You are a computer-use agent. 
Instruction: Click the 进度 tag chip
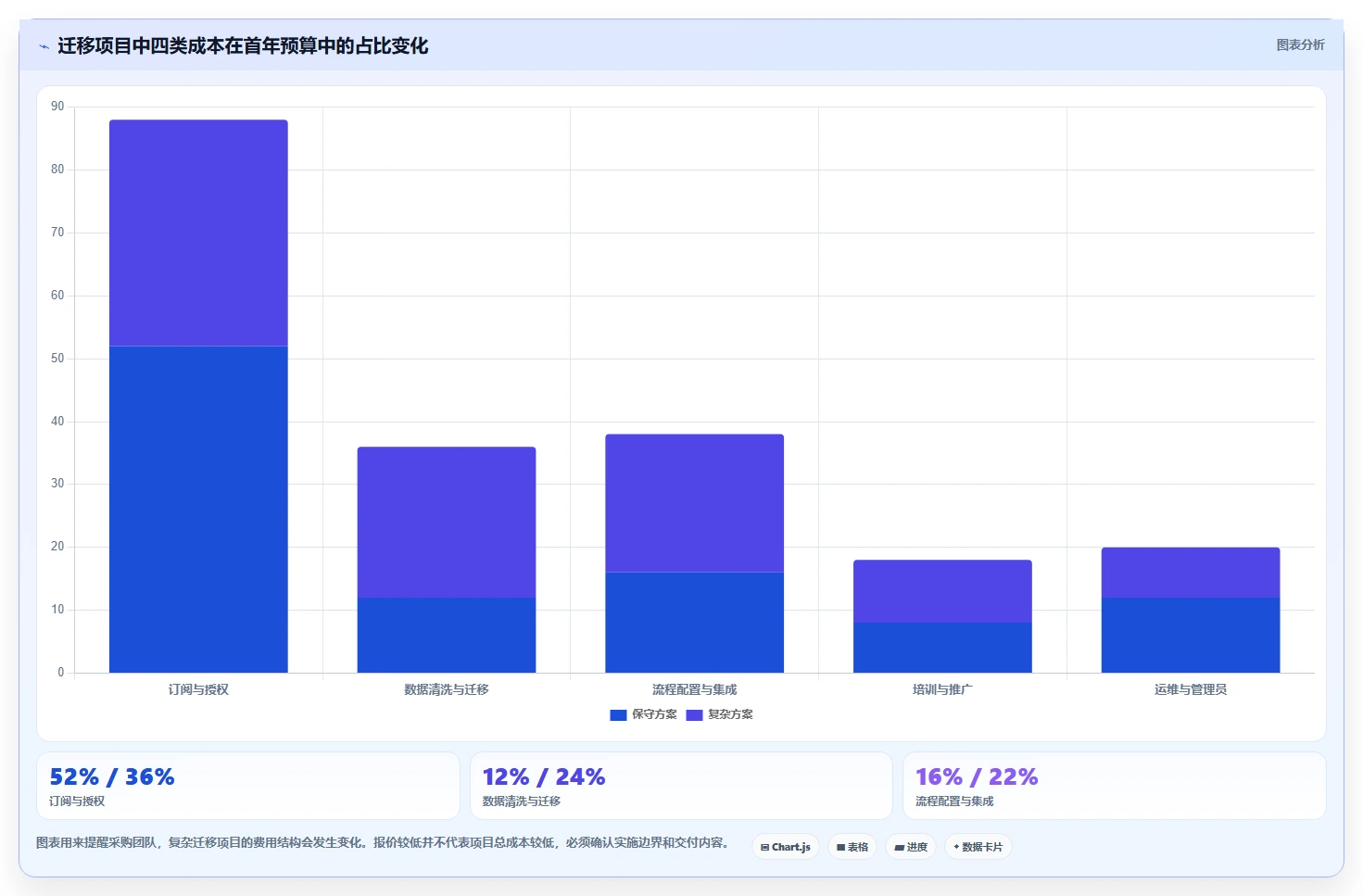(911, 847)
